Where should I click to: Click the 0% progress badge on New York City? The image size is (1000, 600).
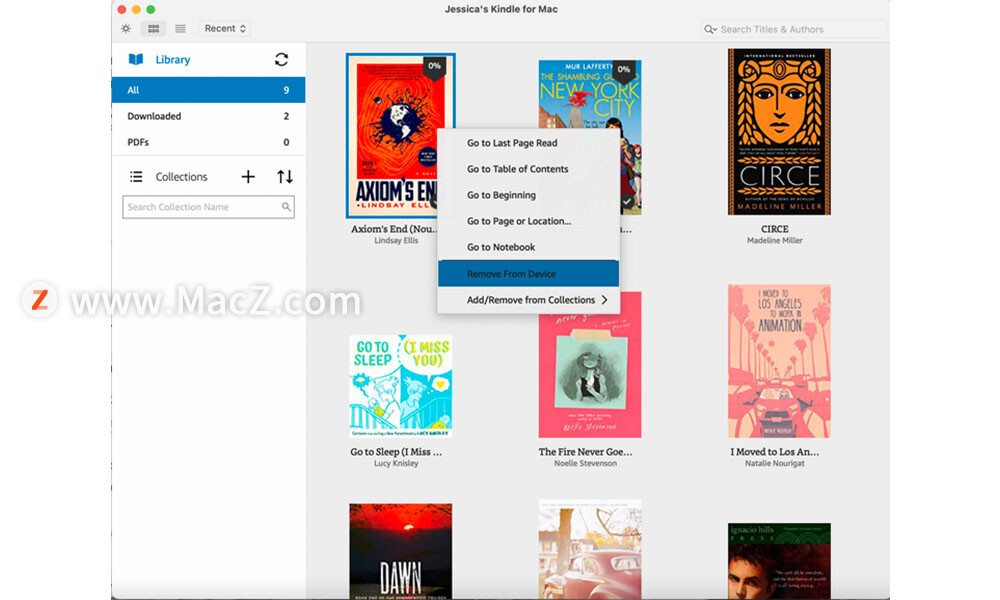click(624, 70)
